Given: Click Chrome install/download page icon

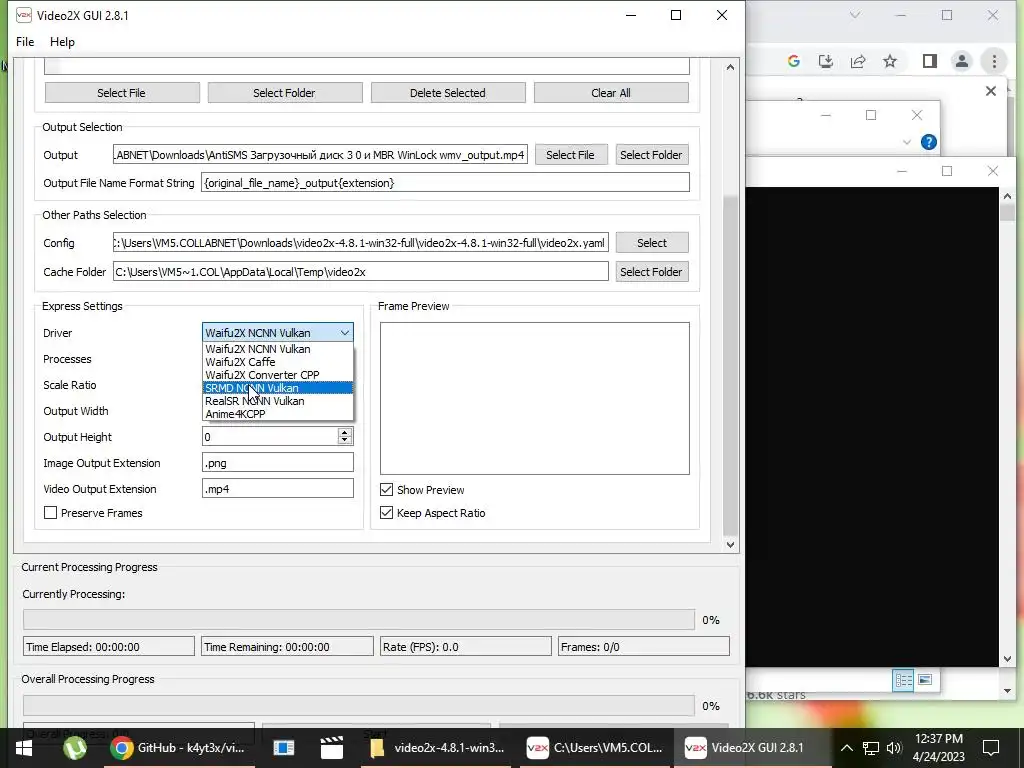Looking at the screenshot, I should pos(825,61).
